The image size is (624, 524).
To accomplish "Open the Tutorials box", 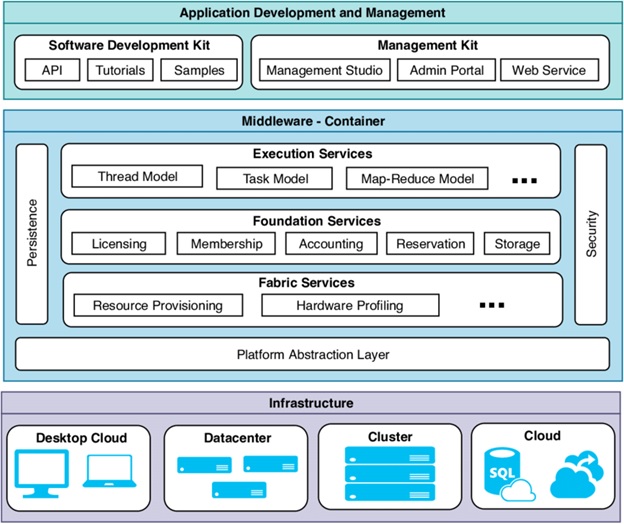I will (x=120, y=71).
